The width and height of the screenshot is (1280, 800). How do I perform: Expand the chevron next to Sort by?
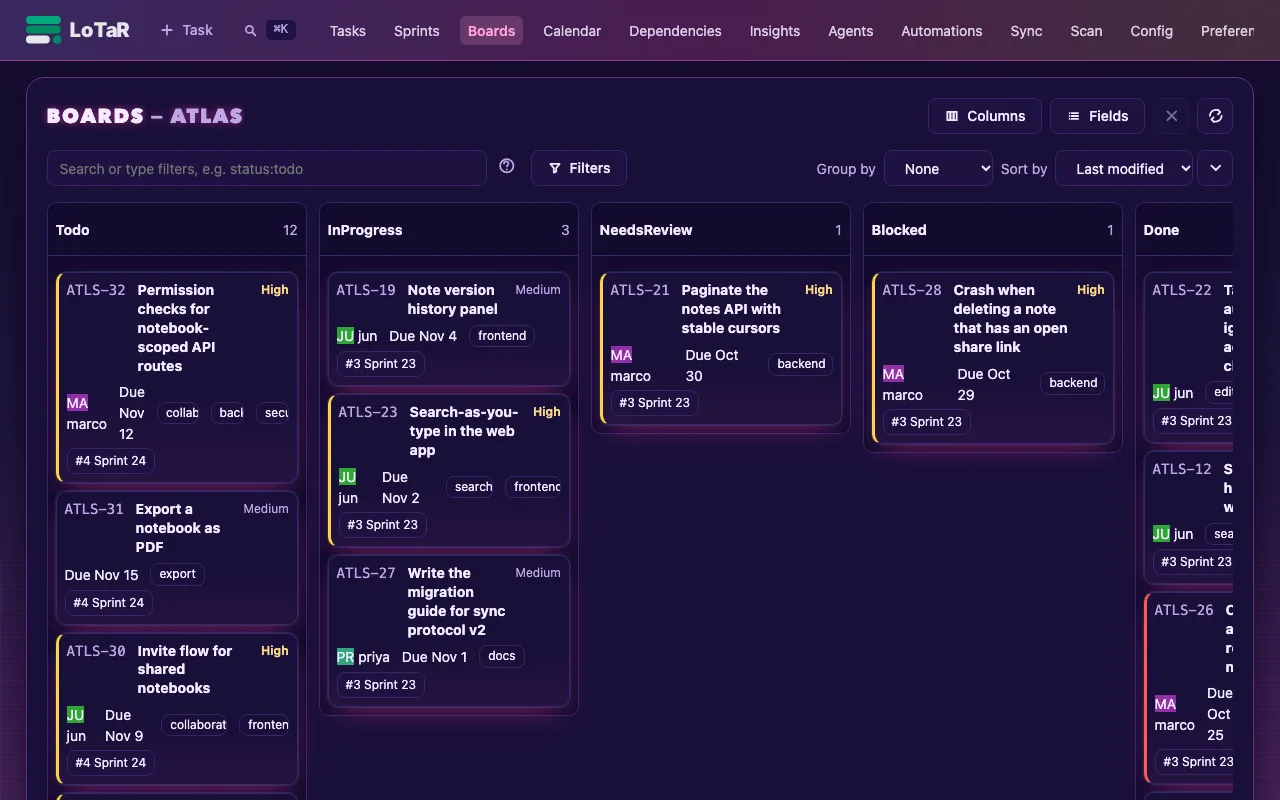[x=1215, y=168]
